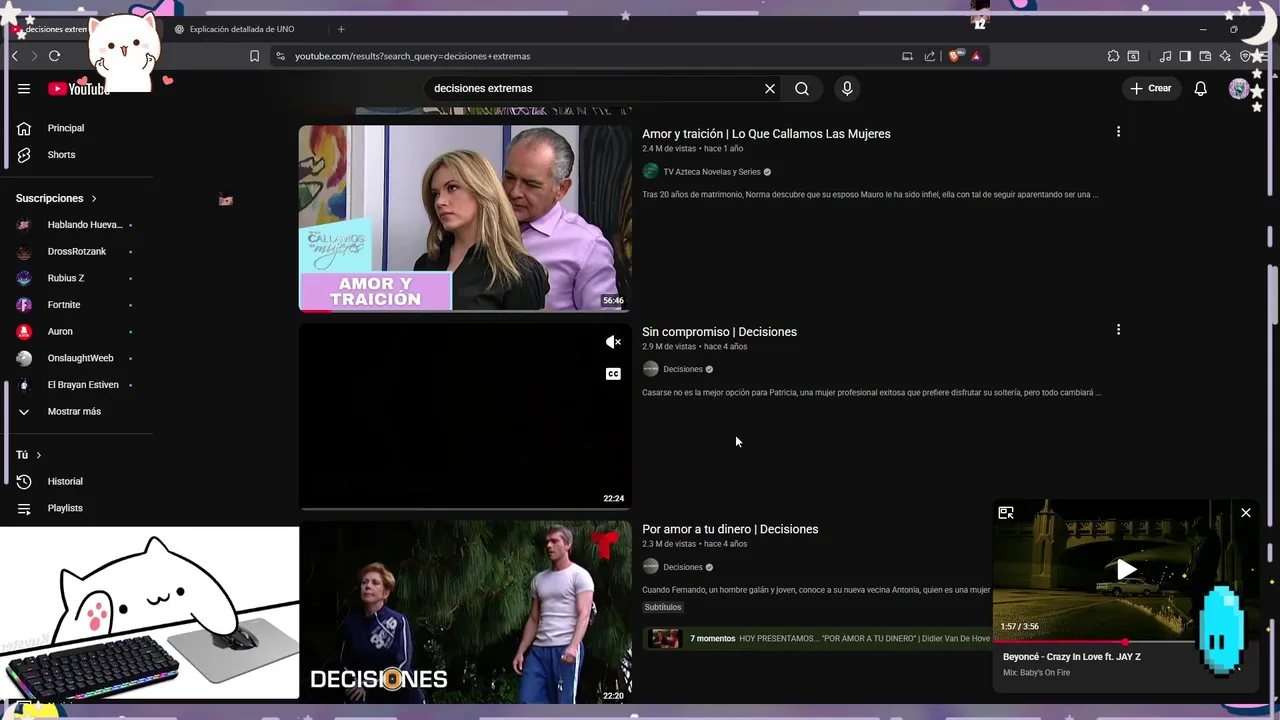
Task: Expand miniplayer to full video page
Action: [1006, 513]
